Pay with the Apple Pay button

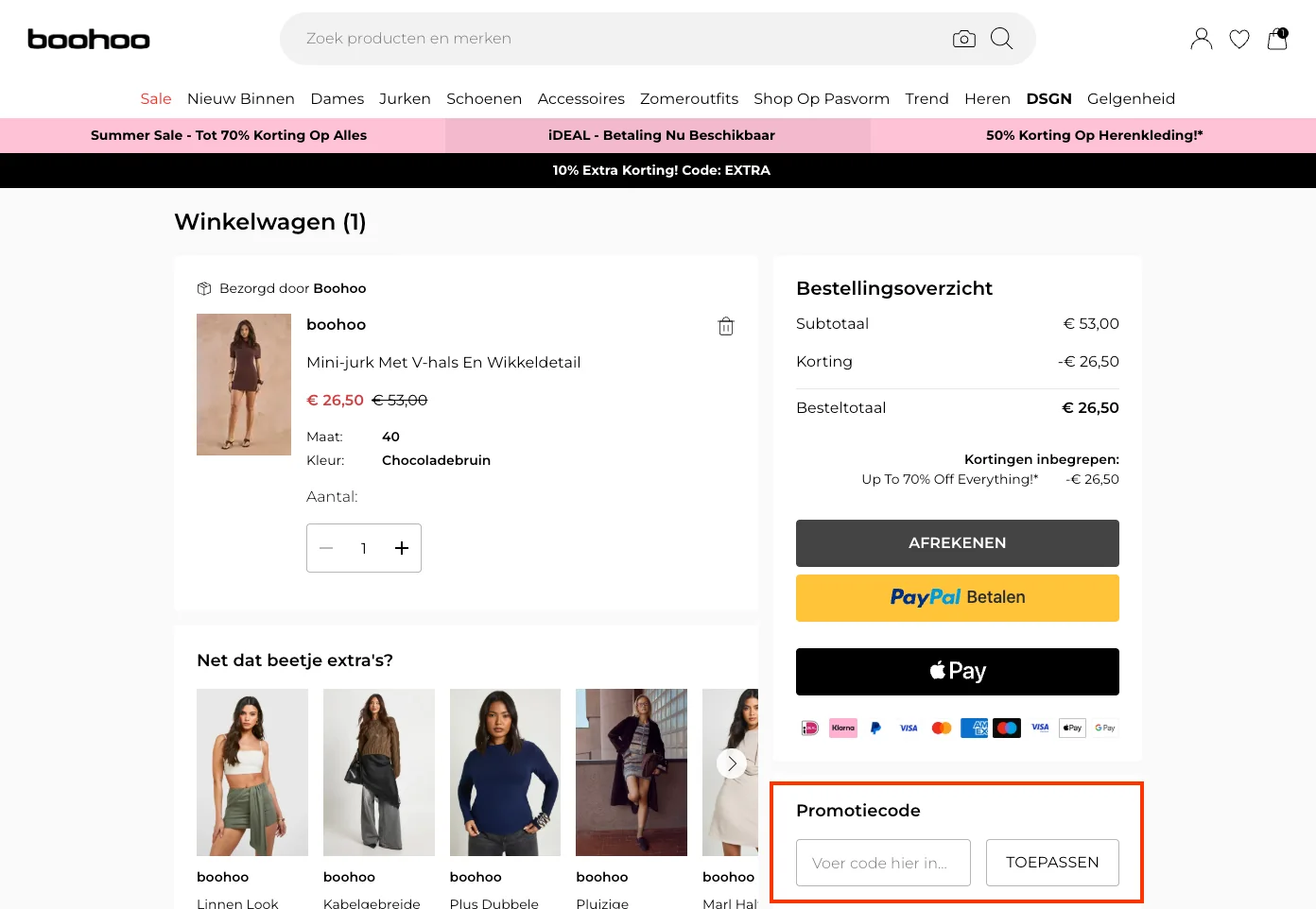click(x=958, y=672)
